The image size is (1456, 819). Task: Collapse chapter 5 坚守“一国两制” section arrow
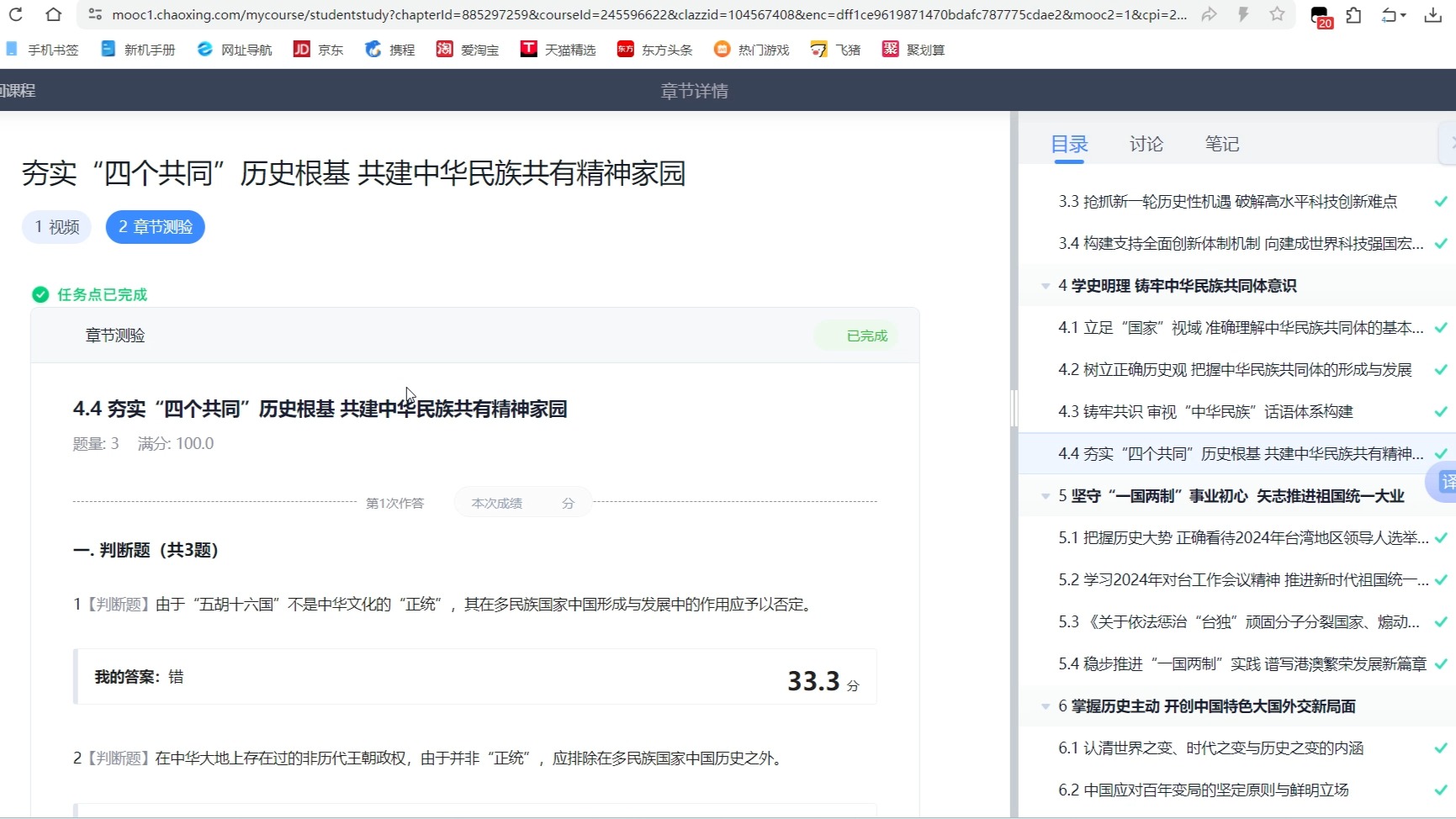(1046, 496)
